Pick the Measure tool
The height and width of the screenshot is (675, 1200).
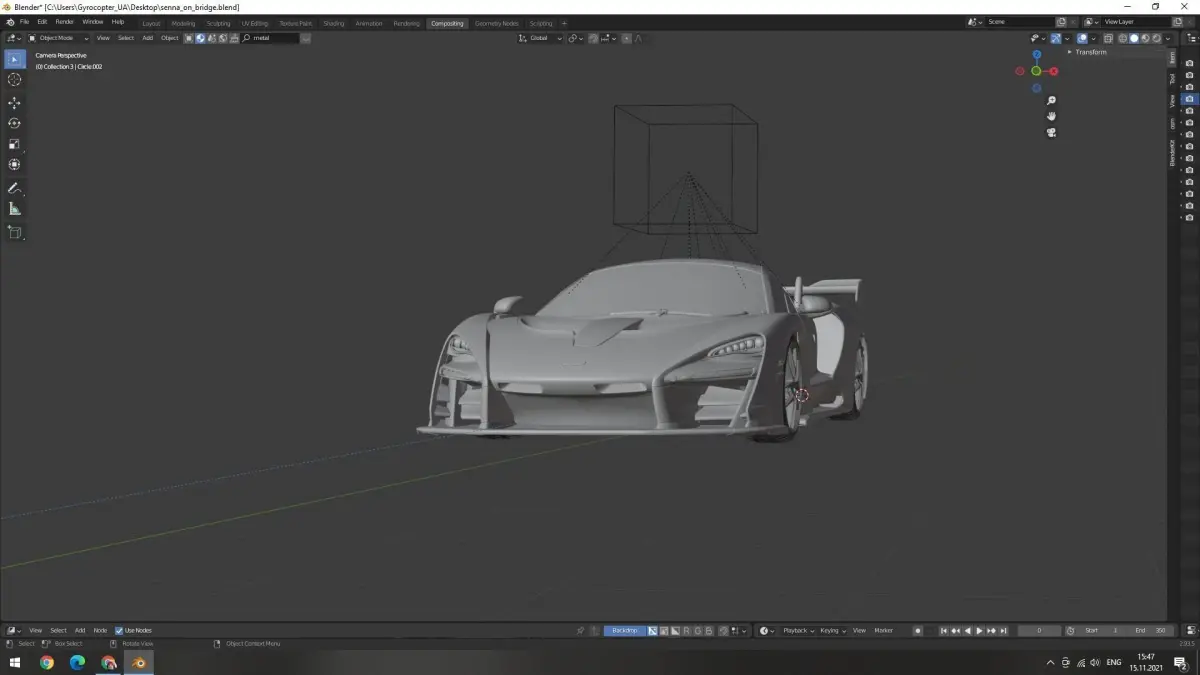point(14,209)
